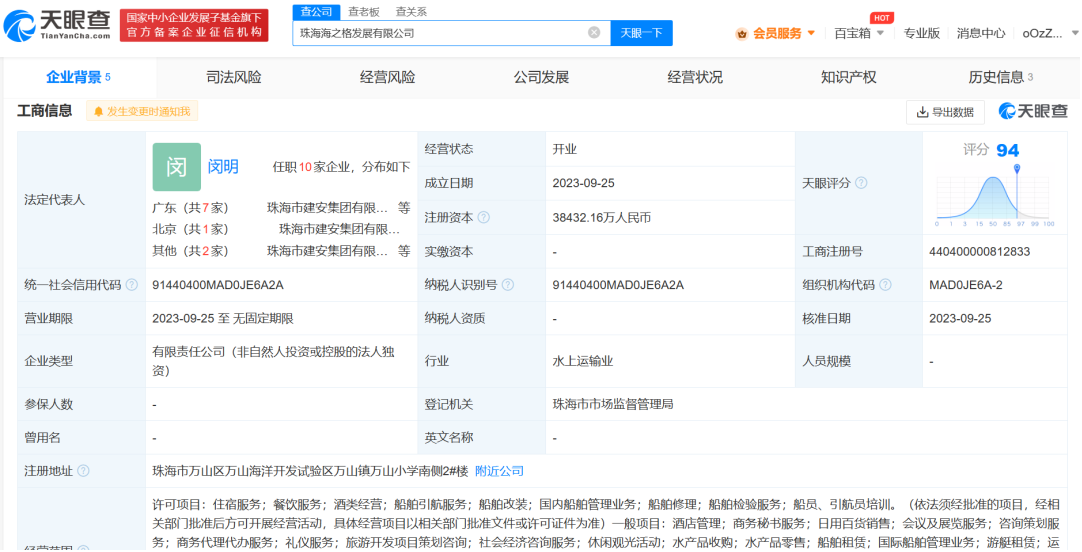Screen dimensions: 1082x552
Task: Expand the 百宝箱 dropdown arrow
Action: coord(880,33)
